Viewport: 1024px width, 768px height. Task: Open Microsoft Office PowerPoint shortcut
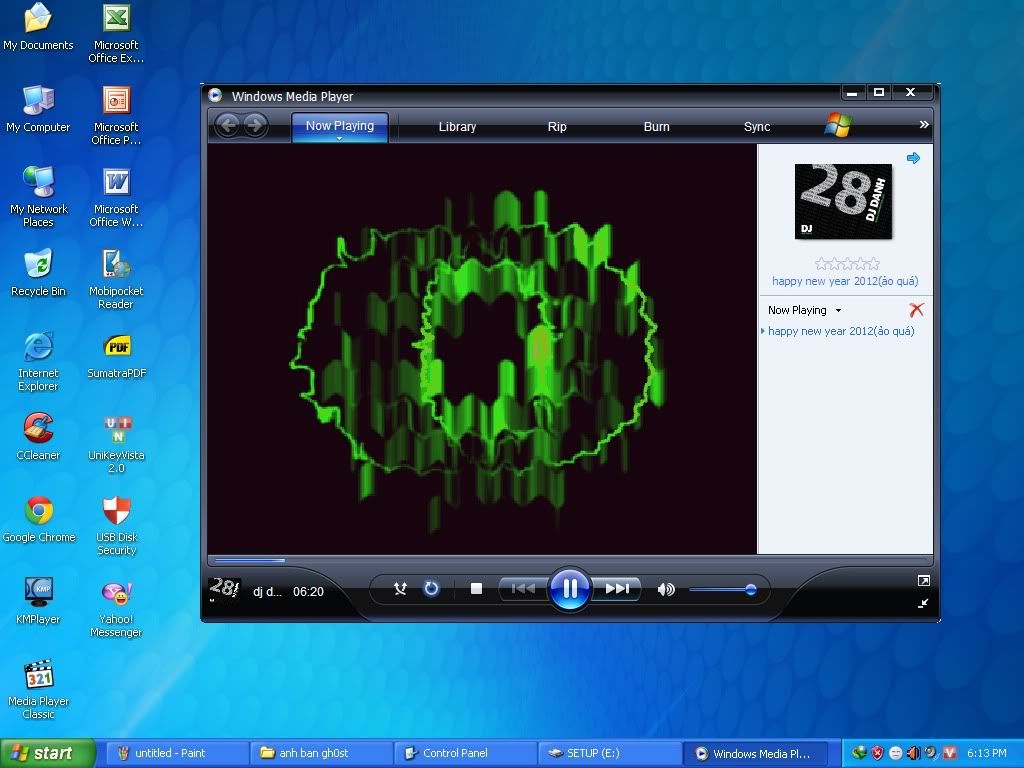click(x=116, y=116)
